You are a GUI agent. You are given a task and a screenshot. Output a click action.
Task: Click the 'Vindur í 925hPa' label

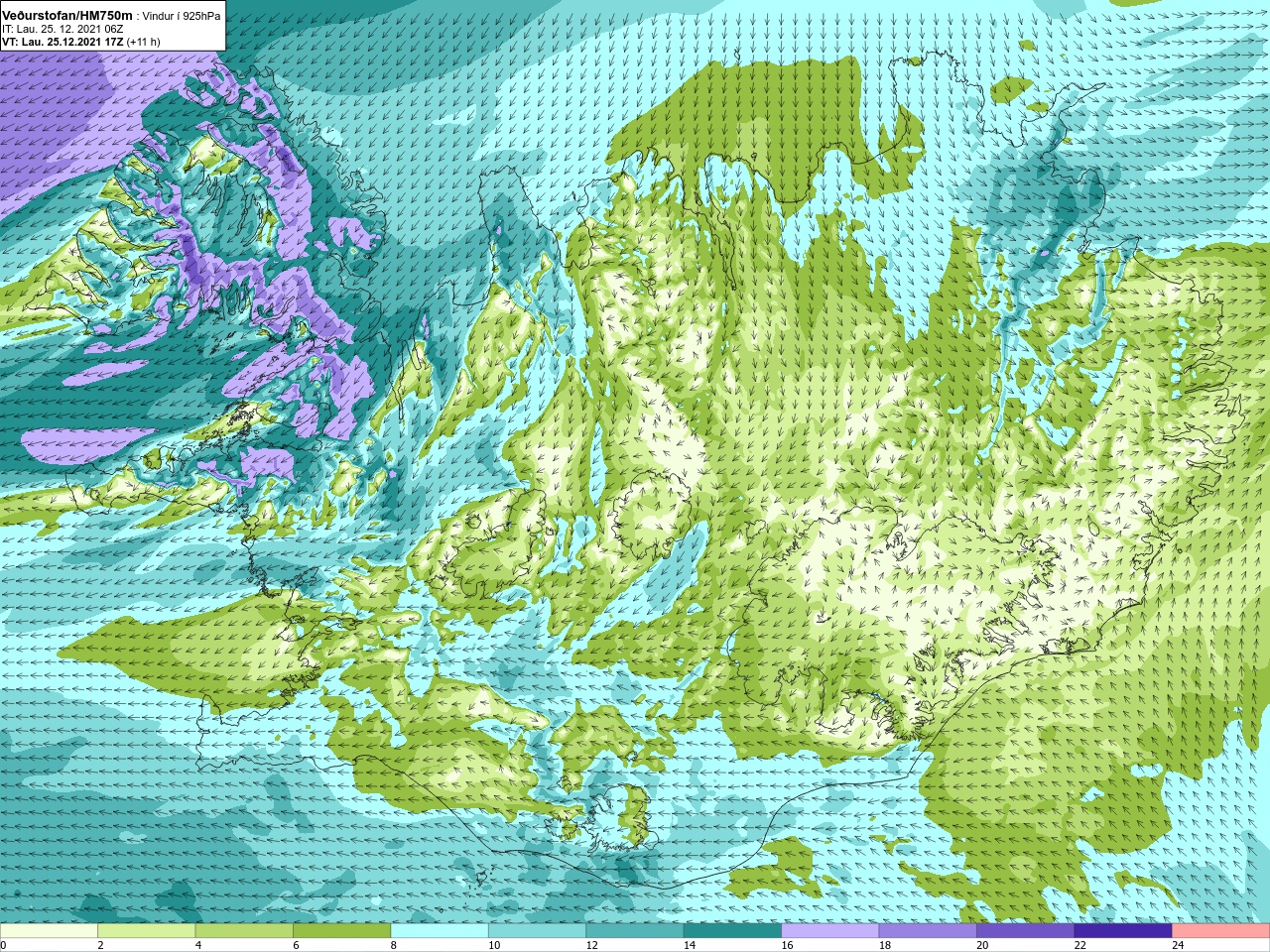pos(182,16)
